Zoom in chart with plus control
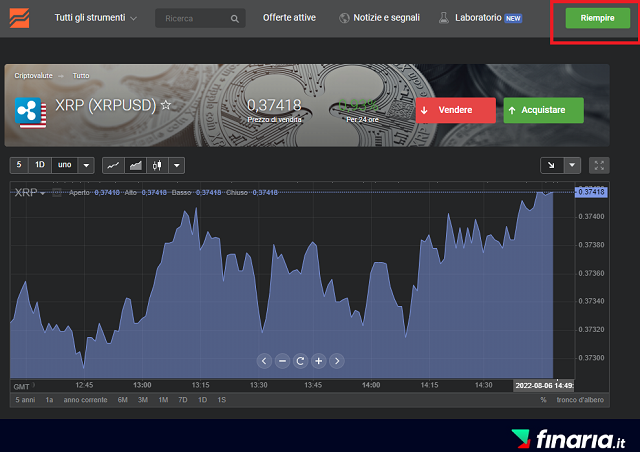Screen dimensions: 640x452 (318, 361)
